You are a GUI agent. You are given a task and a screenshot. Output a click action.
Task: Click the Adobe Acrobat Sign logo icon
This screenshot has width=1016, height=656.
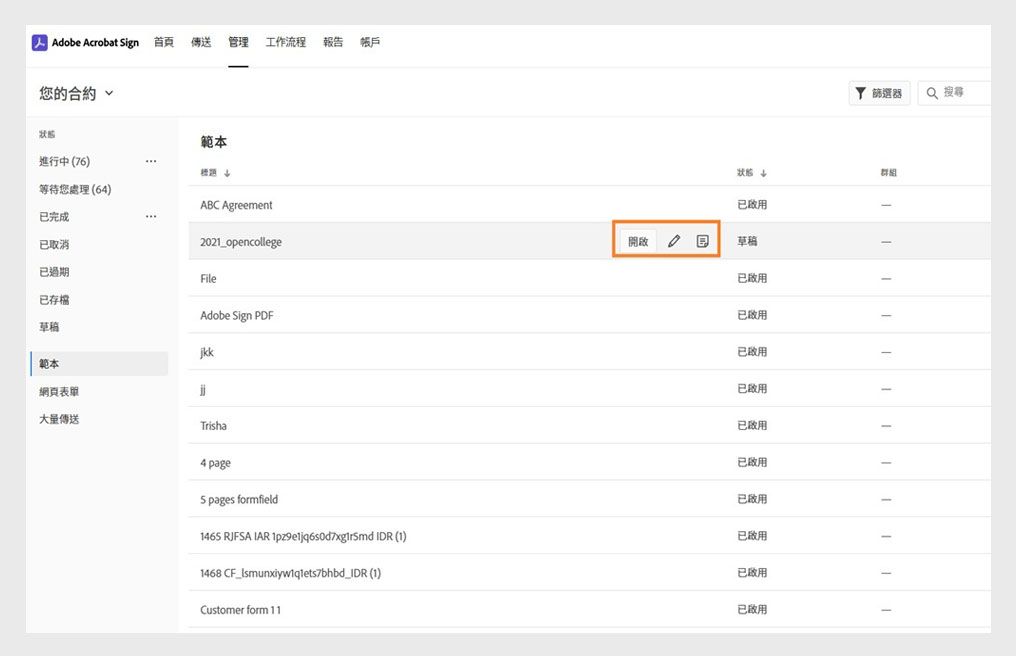(x=40, y=43)
